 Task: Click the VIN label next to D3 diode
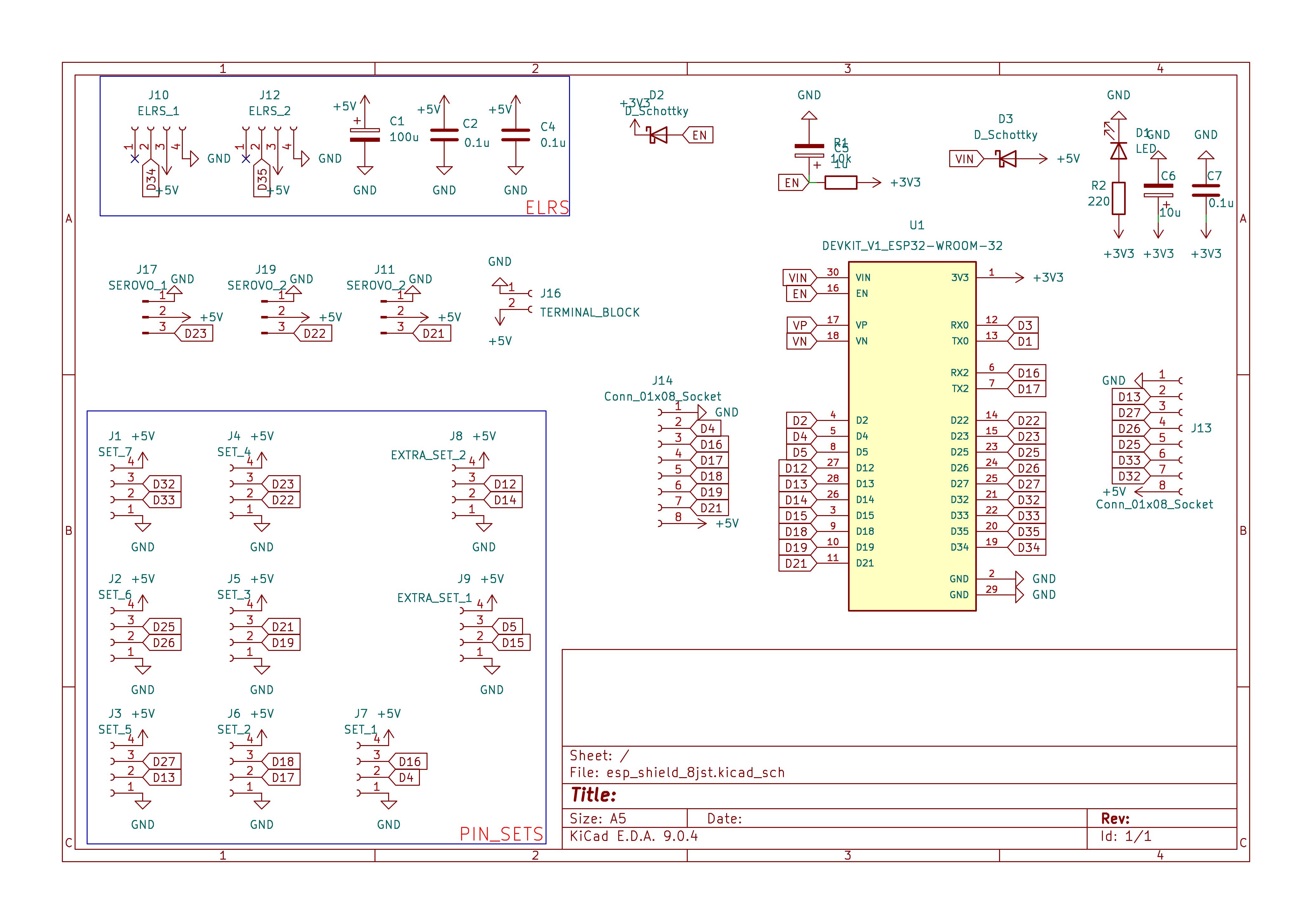tap(967, 159)
